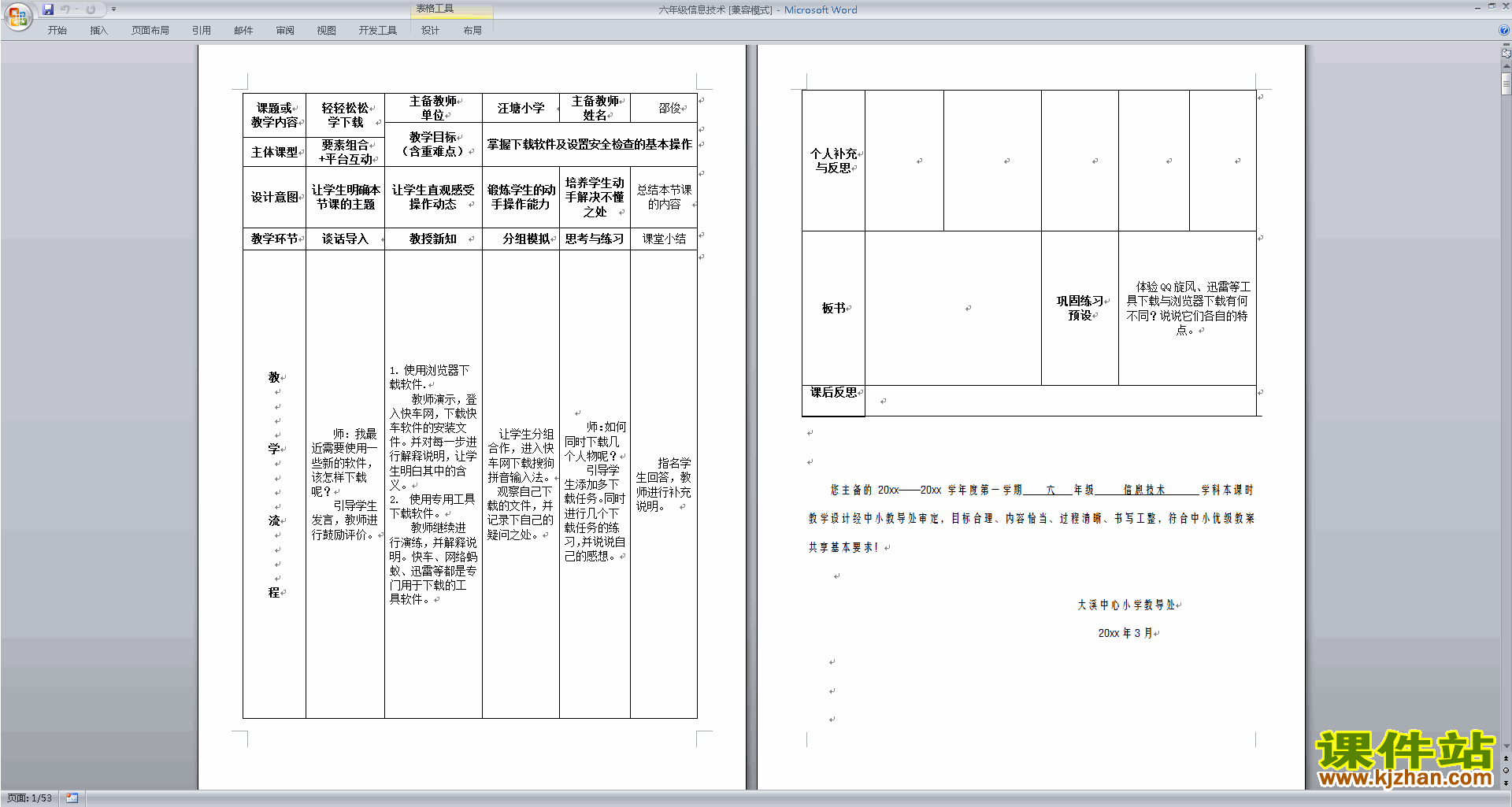Open the 开始 ribbon tab

pos(57,30)
